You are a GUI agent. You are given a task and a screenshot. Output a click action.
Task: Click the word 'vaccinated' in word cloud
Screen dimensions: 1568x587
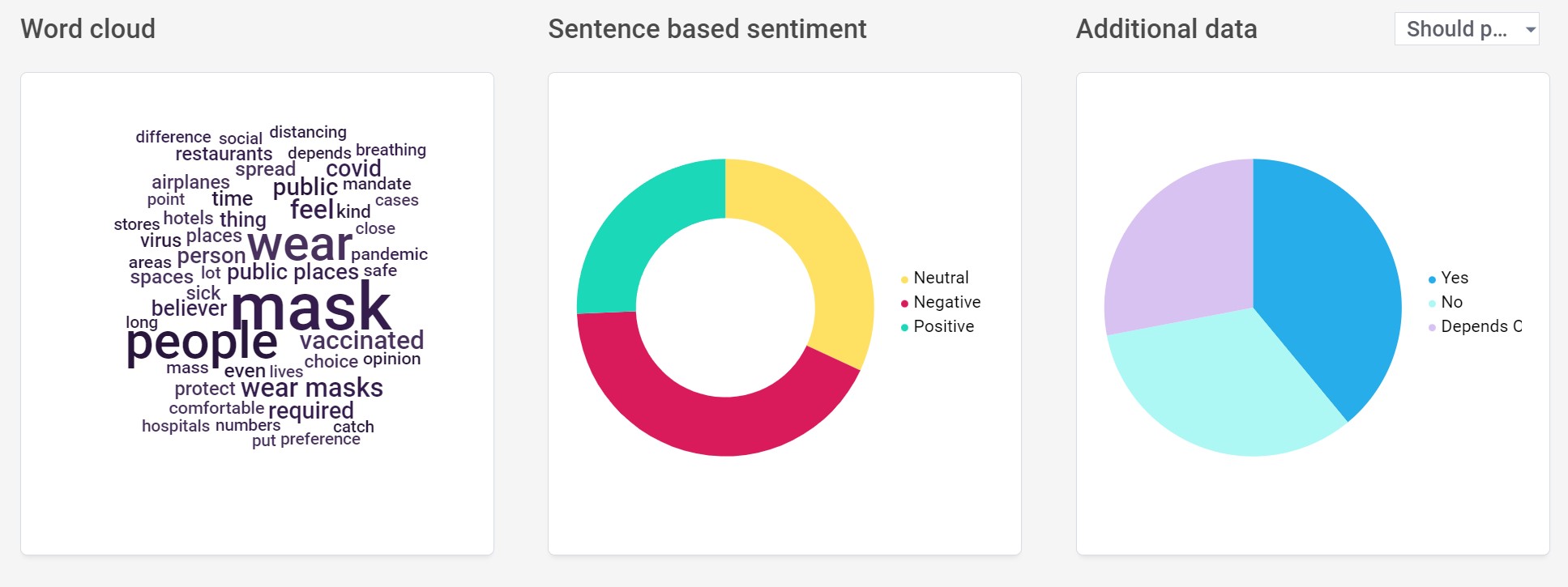pos(361,340)
